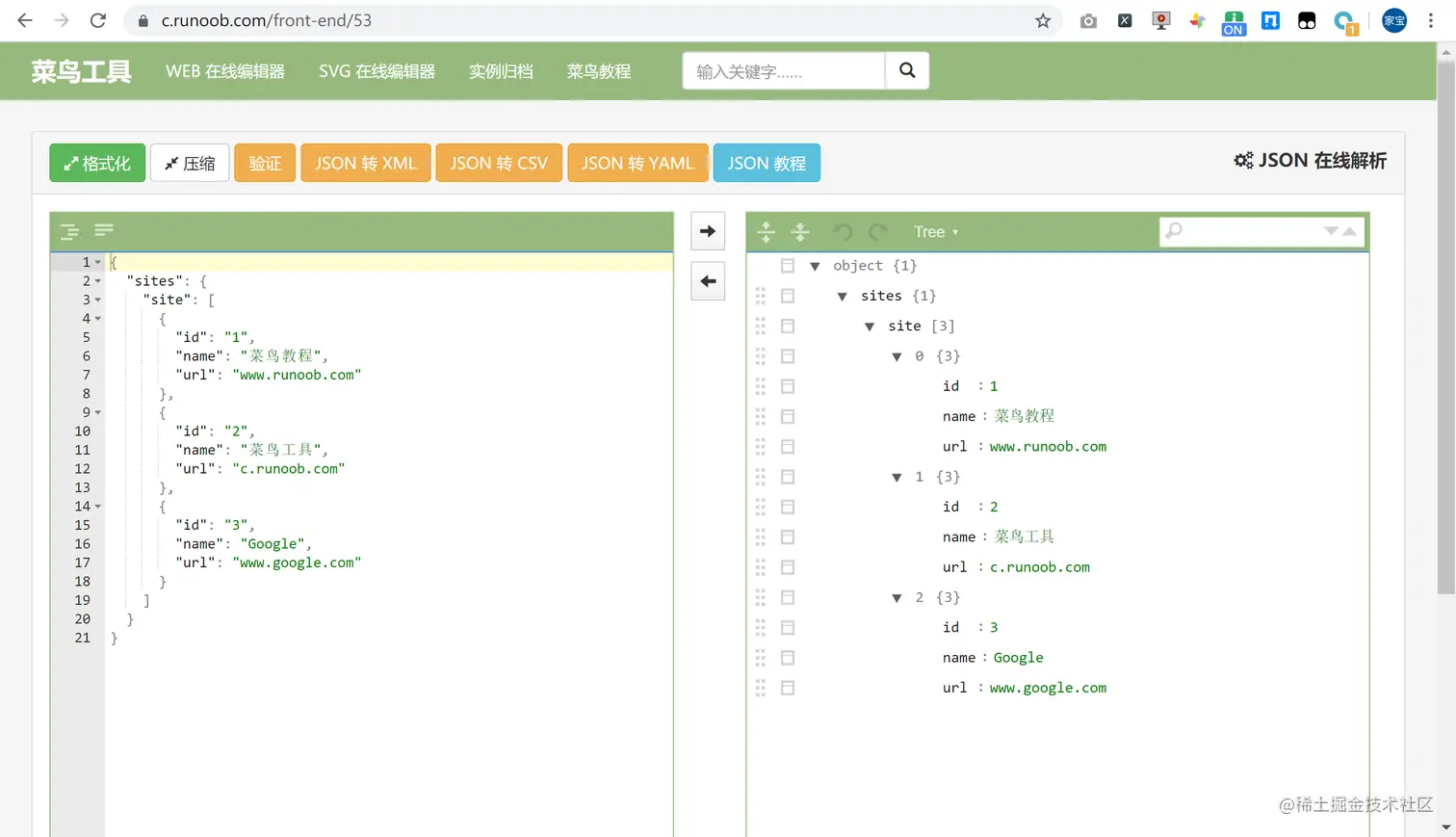Undo last action in tree editor
Screen dimensions: 1456x837
(843, 231)
